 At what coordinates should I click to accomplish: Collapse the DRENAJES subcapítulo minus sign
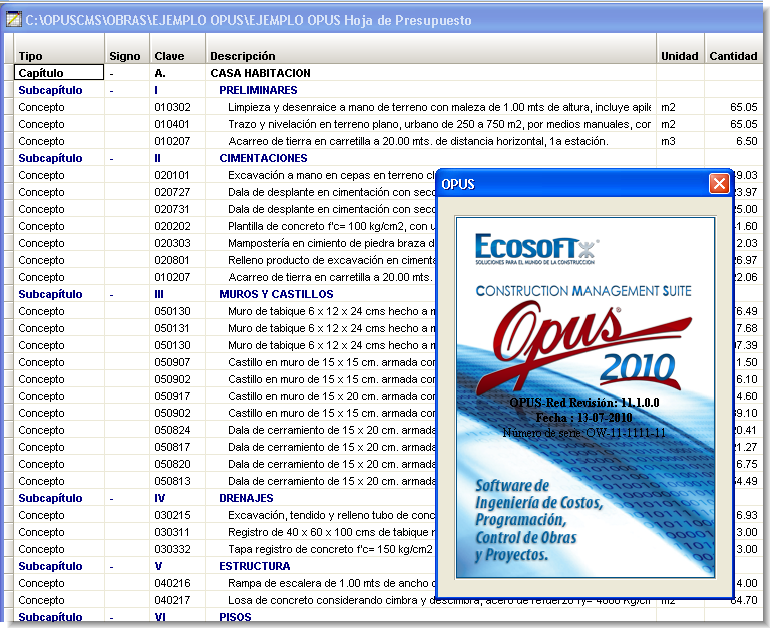[x=111, y=498]
